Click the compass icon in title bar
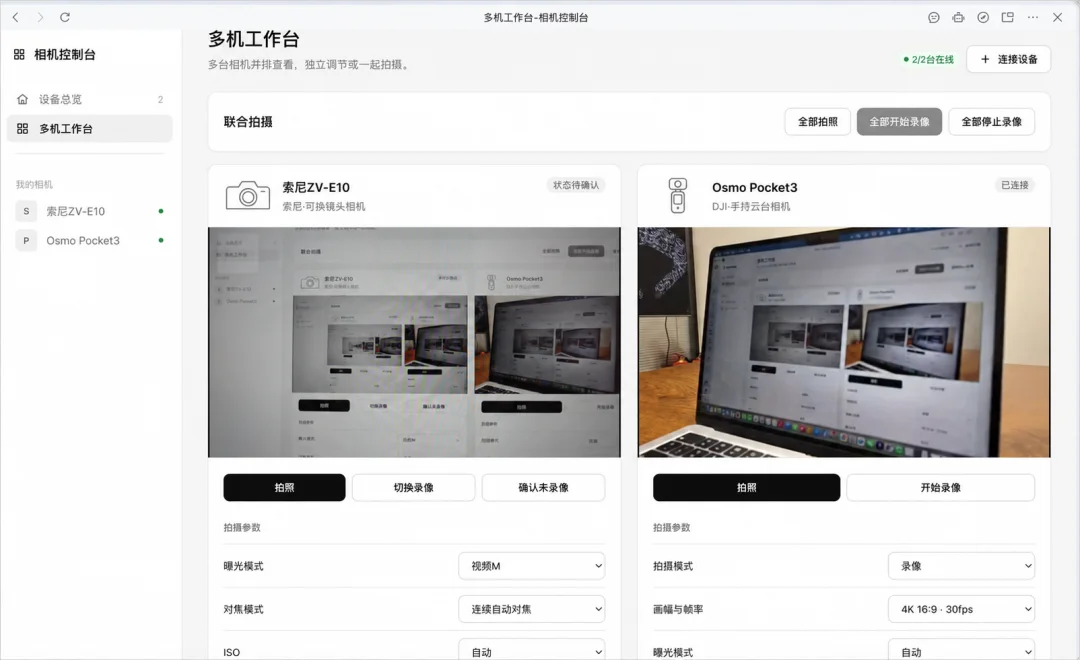1080x660 pixels. click(983, 17)
